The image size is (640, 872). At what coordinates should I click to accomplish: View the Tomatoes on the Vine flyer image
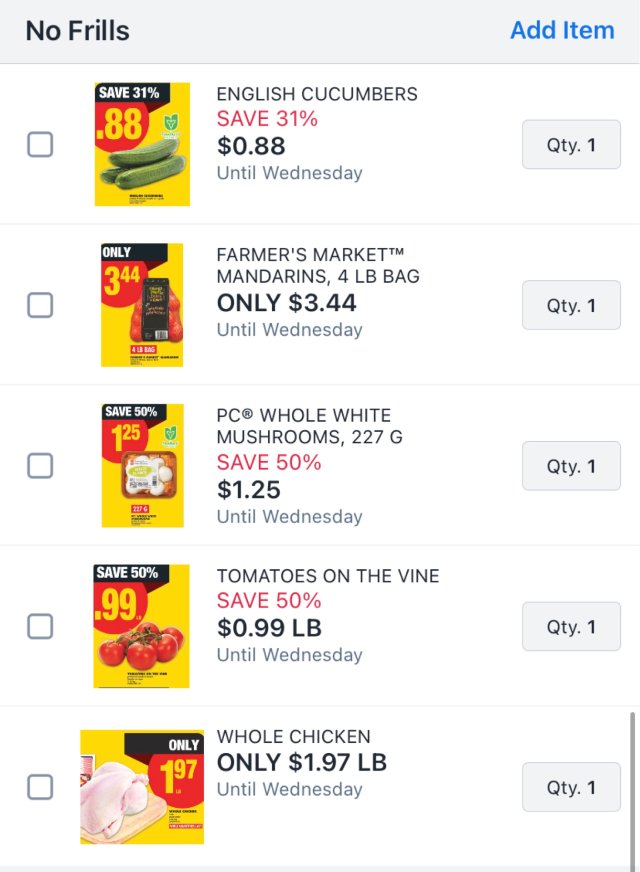pyautogui.click(x=142, y=627)
